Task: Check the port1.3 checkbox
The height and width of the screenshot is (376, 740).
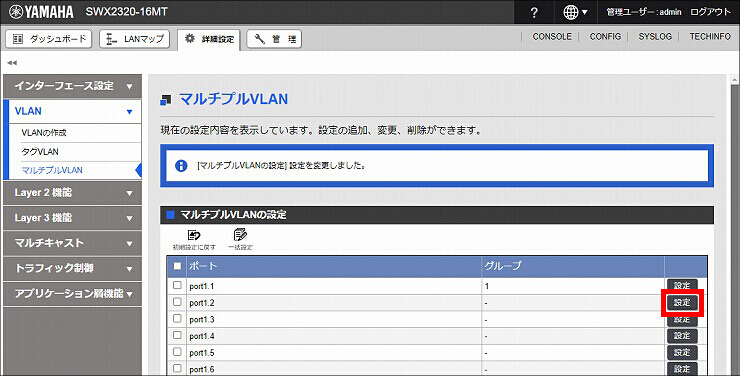Action: tap(177, 318)
